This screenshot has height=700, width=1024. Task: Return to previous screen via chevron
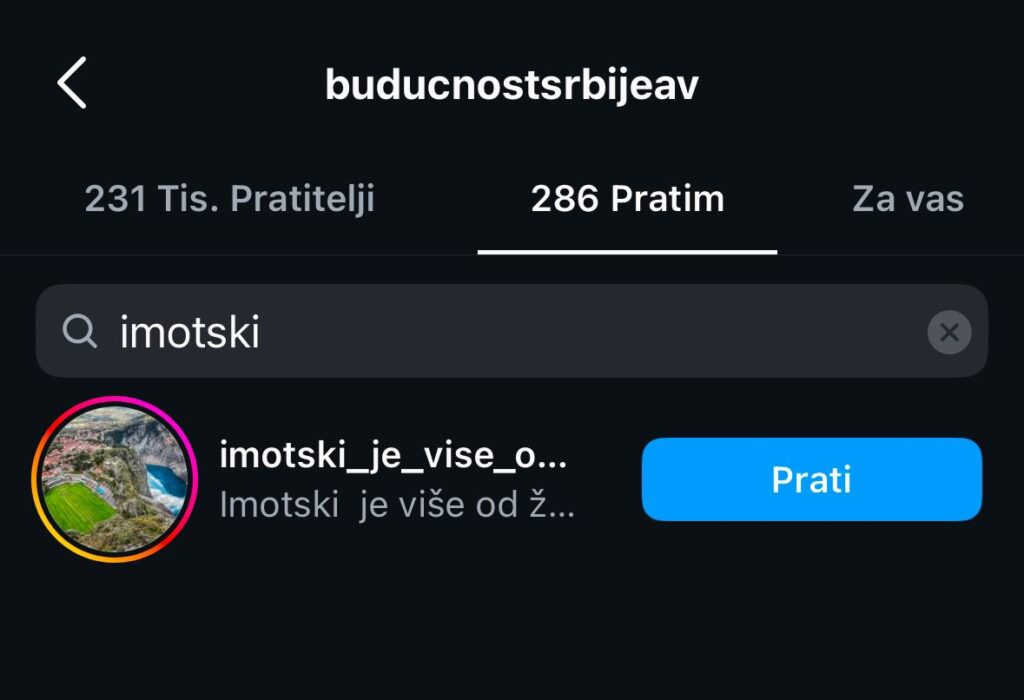click(72, 82)
